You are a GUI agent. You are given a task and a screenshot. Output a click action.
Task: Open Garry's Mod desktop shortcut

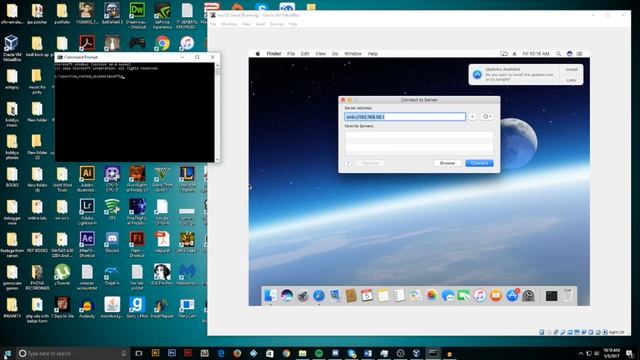(x=137, y=307)
